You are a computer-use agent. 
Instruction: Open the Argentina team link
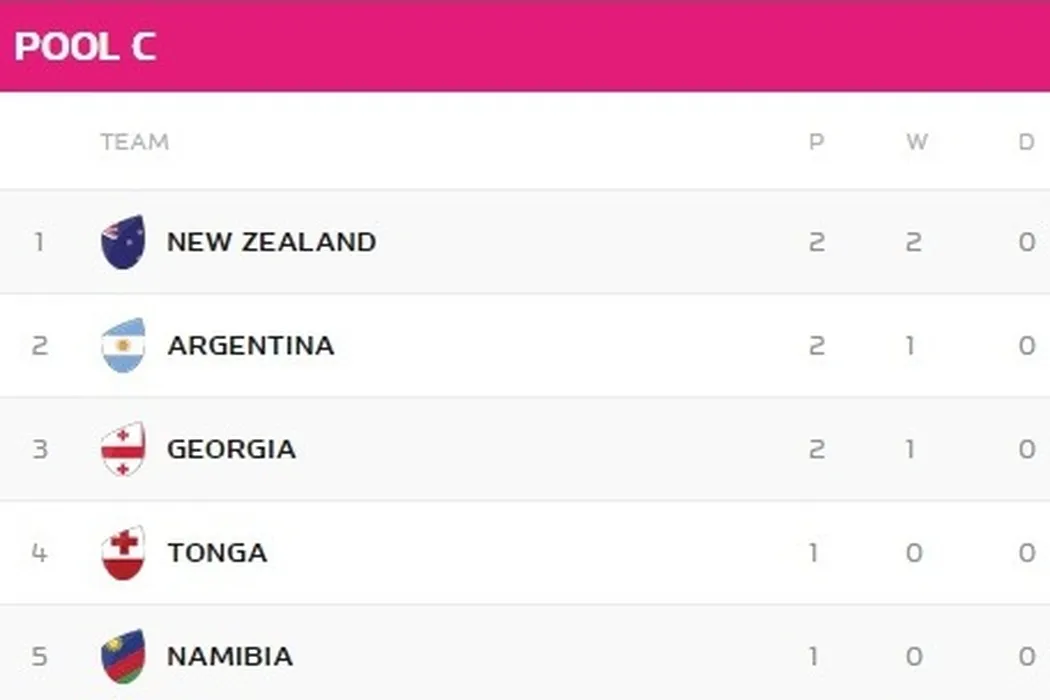[x=250, y=346]
